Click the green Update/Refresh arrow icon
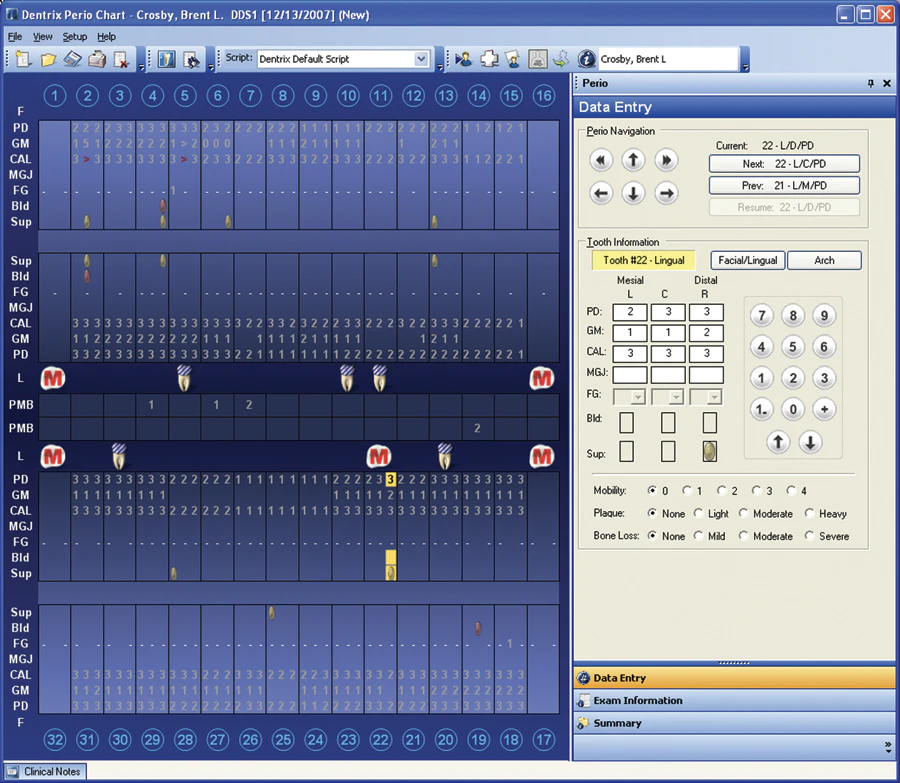900x783 pixels. (x=560, y=59)
